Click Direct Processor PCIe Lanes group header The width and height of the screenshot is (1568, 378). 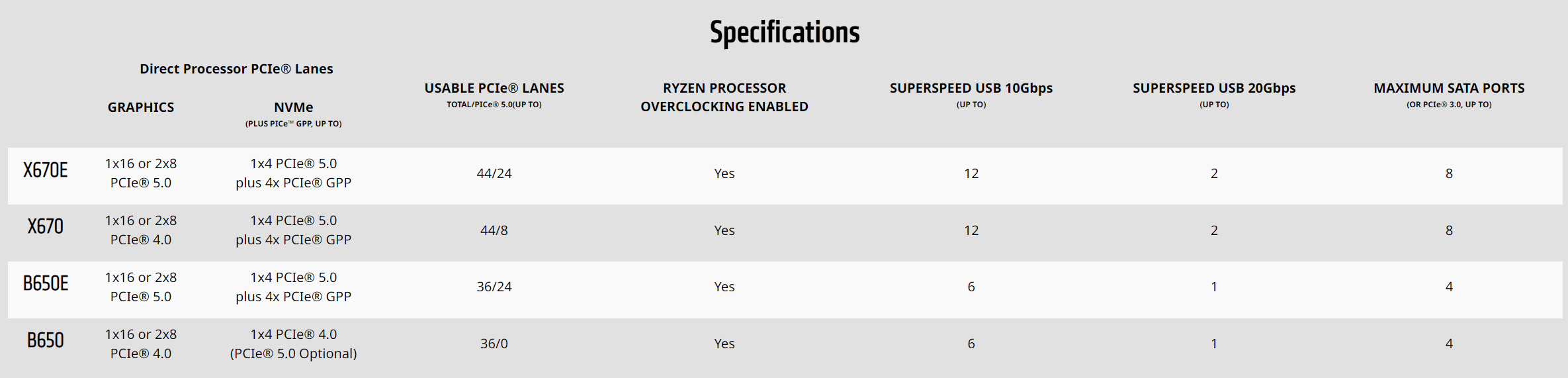click(x=236, y=69)
